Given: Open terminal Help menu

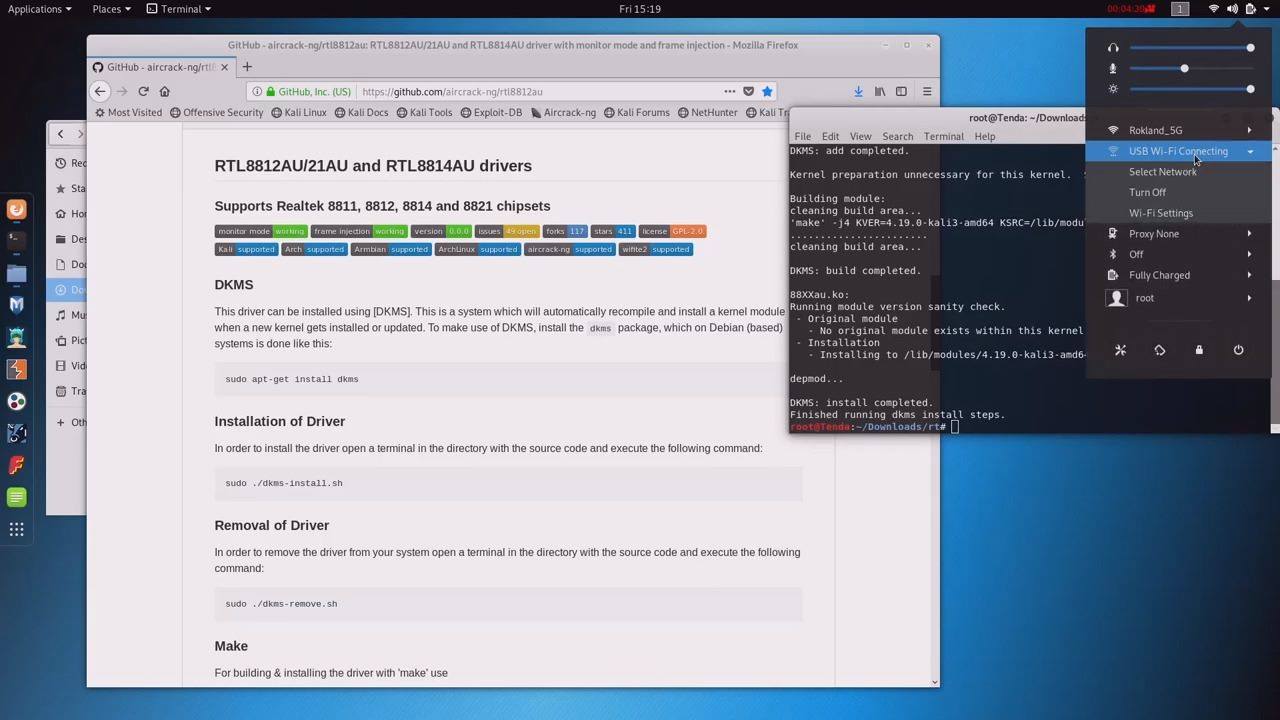Looking at the screenshot, I should [985, 136].
